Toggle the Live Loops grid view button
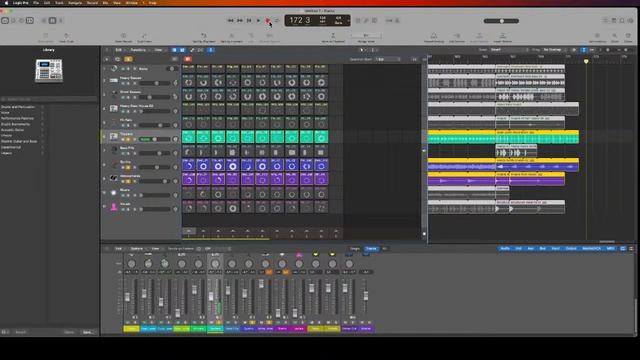The image size is (640, 360). [174, 50]
